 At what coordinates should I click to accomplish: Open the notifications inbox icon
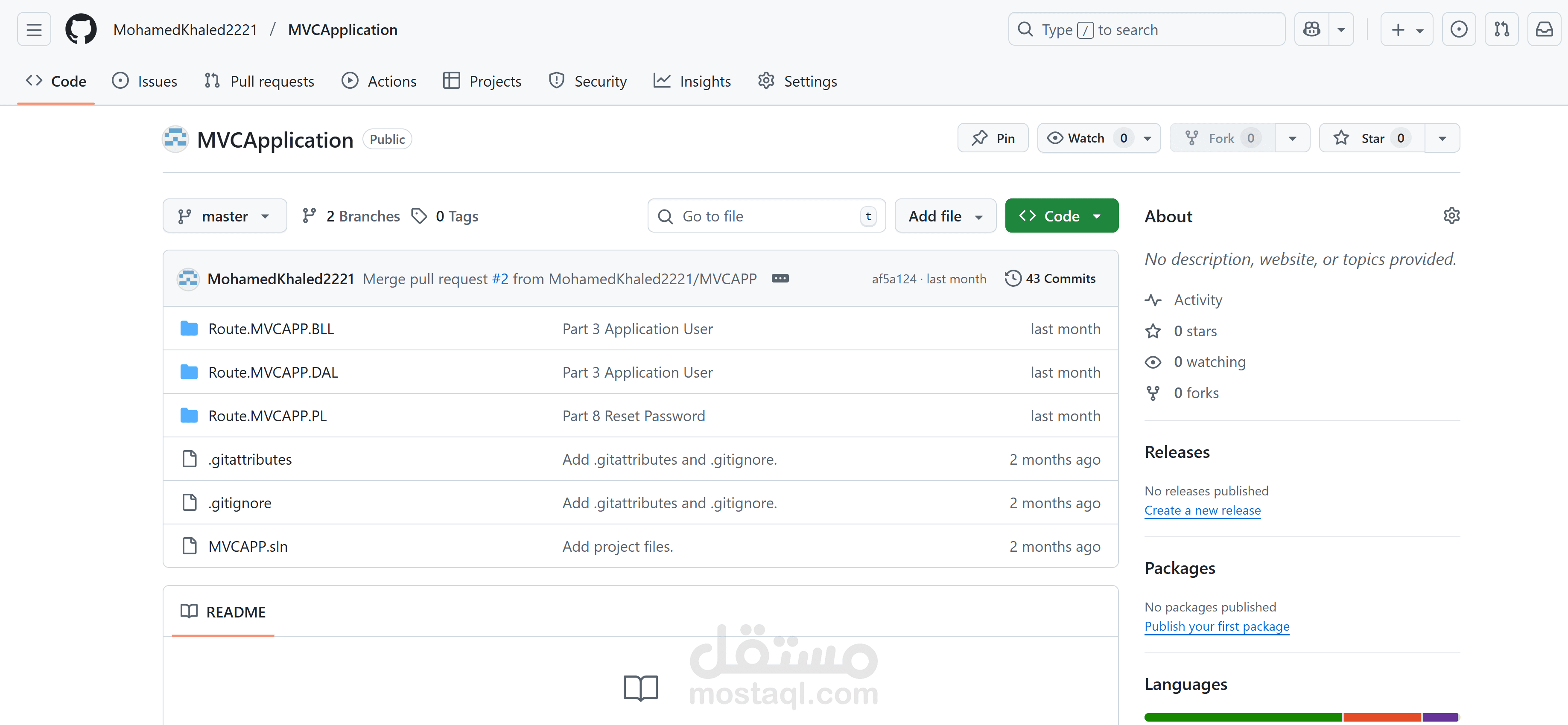(1544, 29)
